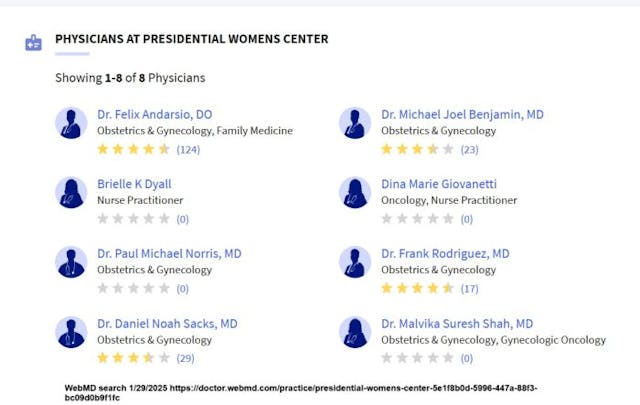
Task: Open Dr. Michael Joel Benjamin, MD profile
Action: coord(462,115)
